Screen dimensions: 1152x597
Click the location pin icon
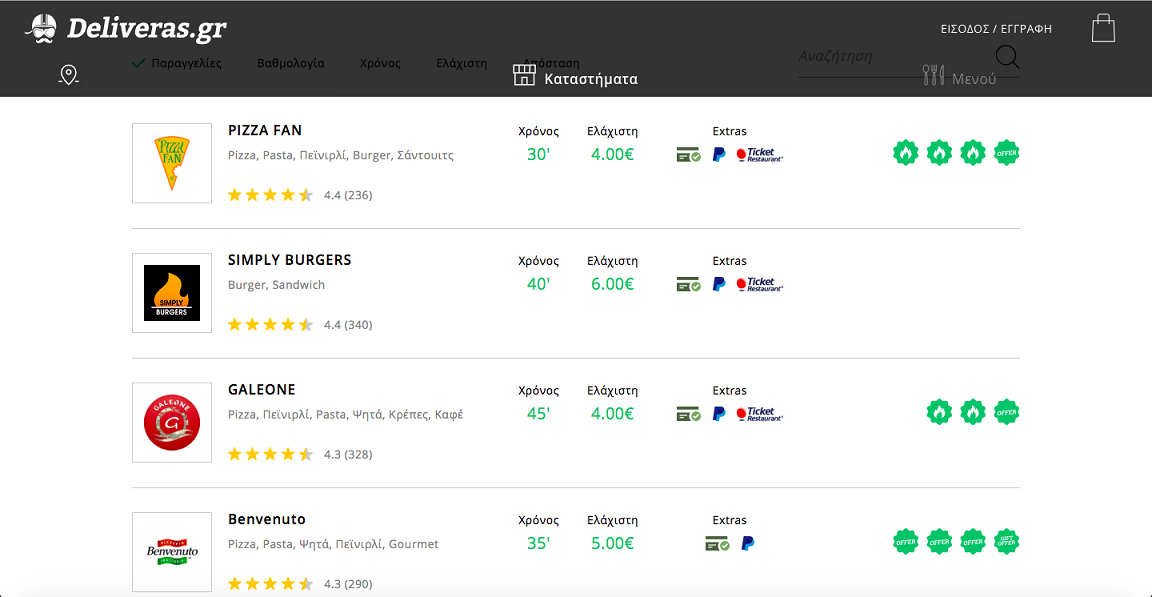pyautogui.click(x=68, y=74)
